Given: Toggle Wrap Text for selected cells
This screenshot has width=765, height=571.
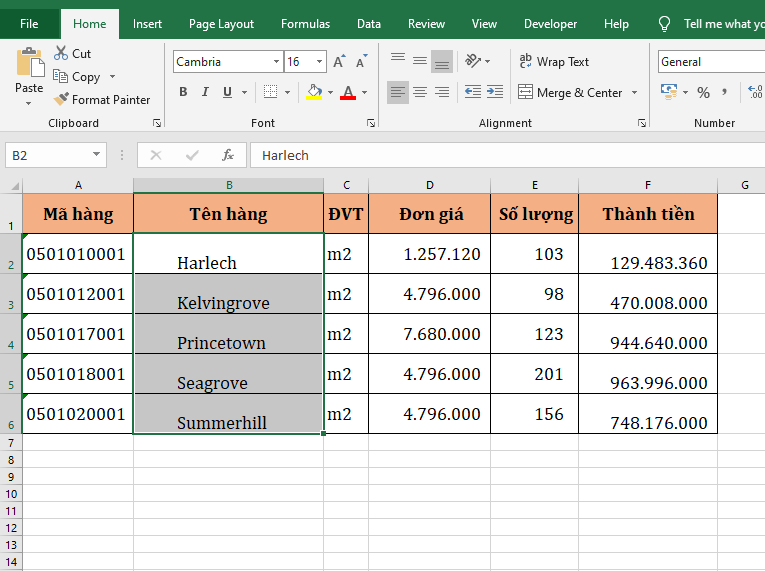Looking at the screenshot, I should pyautogui.click(x=554, y=62).
